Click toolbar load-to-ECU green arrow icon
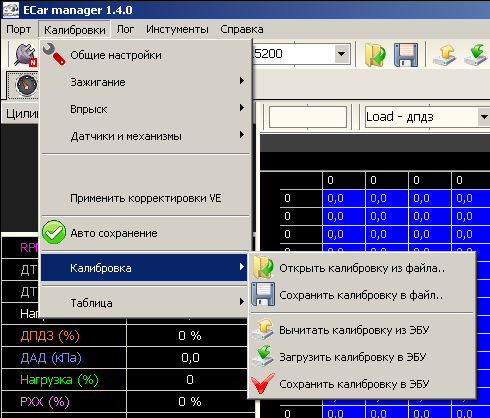Screen dimensions: 490x418 pyautogui.click(x=476, y=55)
